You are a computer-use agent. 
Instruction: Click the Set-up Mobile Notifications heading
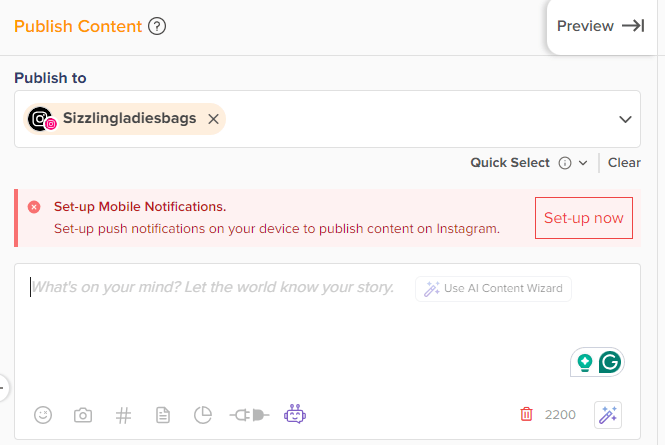pyautogui.click(x=140, y=207)
